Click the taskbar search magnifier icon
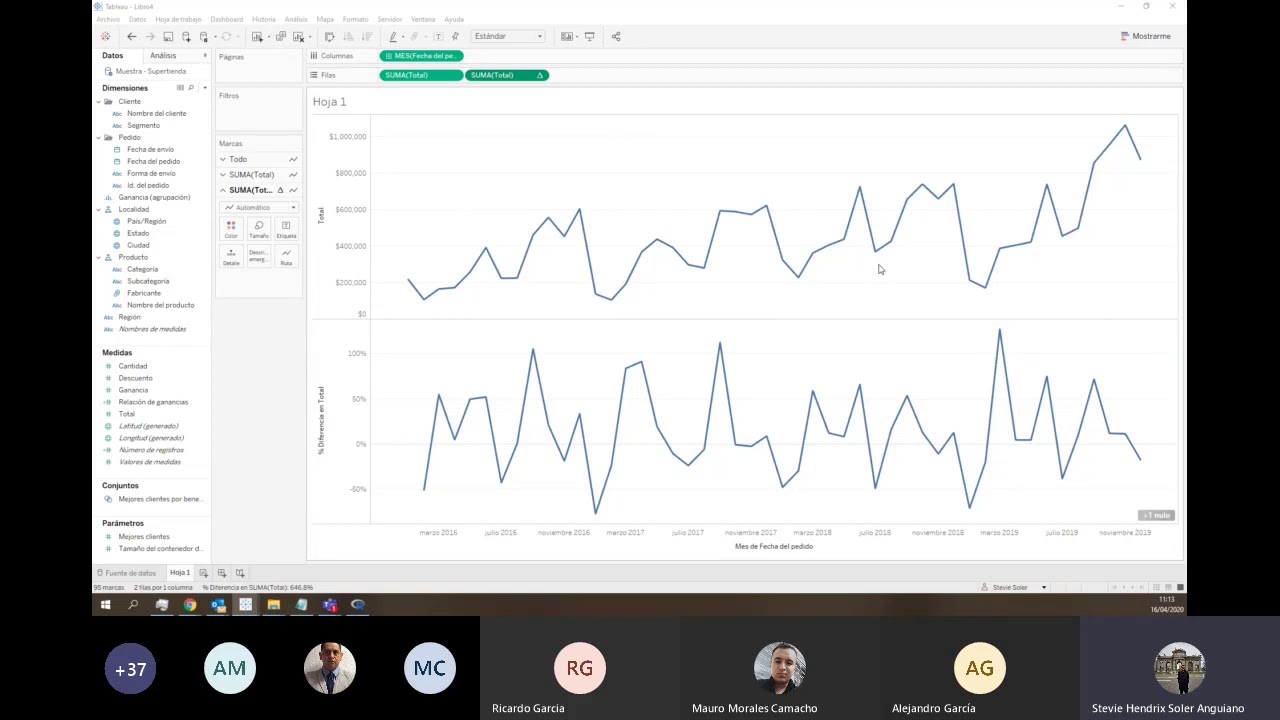Image resolution: width=1280 pixels, height=720 pixels. click(x=133, y=605)
